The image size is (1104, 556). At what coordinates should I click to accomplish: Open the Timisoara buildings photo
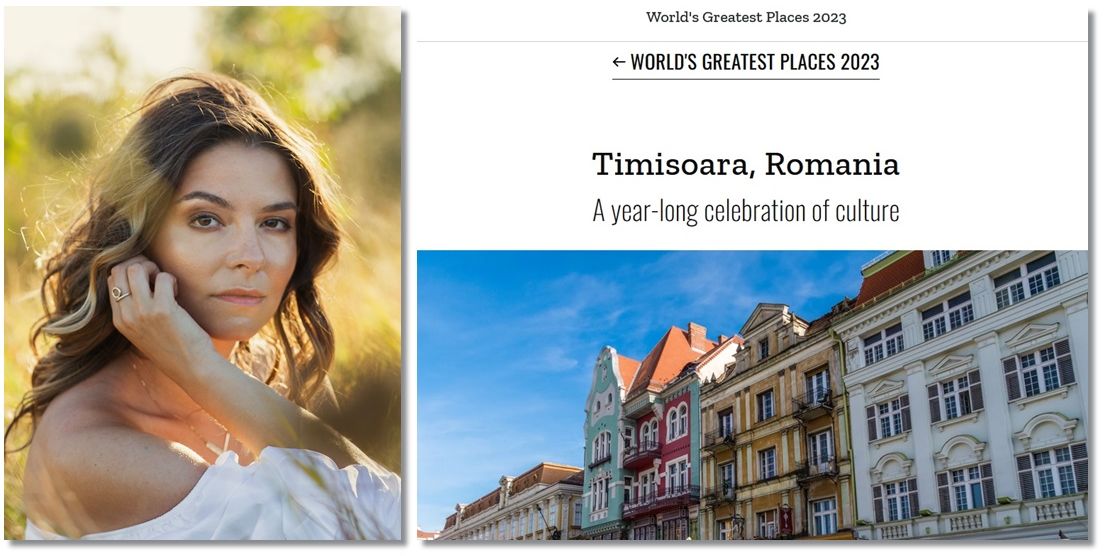tap(752, 395)
